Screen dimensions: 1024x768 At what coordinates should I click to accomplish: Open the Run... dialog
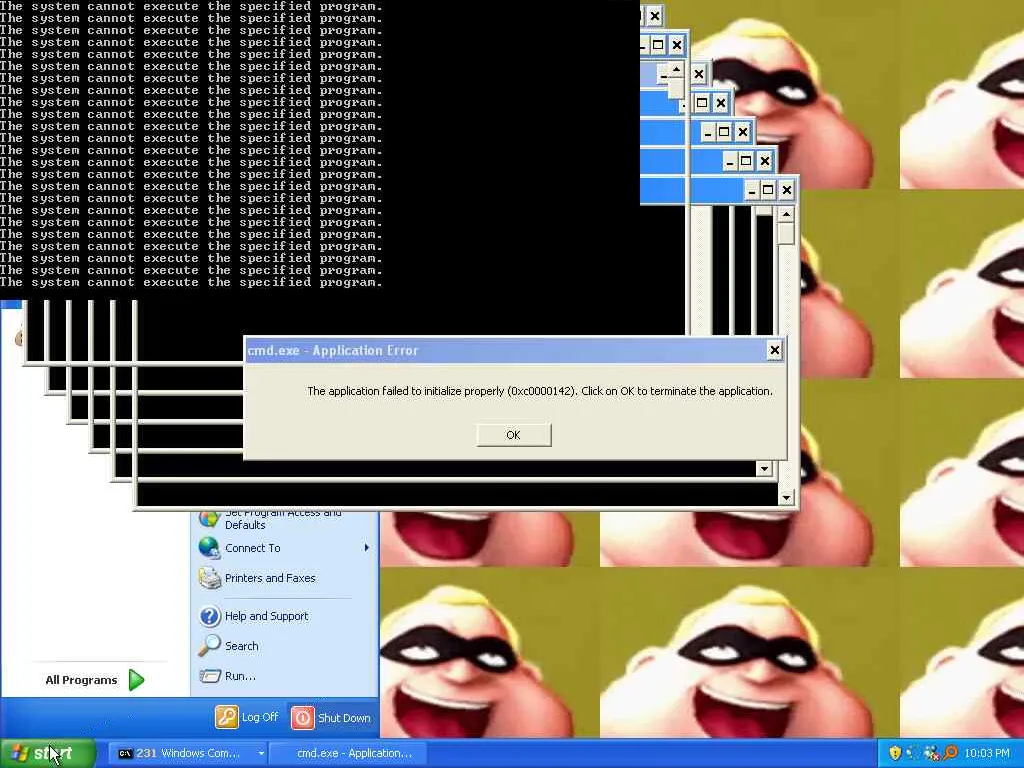pos(284,676)
